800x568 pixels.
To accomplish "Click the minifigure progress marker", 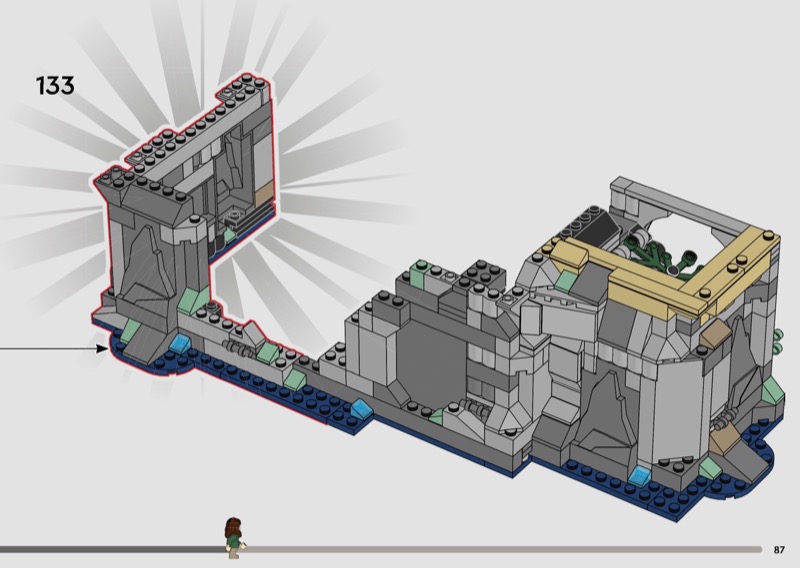I will click(233, 535).
